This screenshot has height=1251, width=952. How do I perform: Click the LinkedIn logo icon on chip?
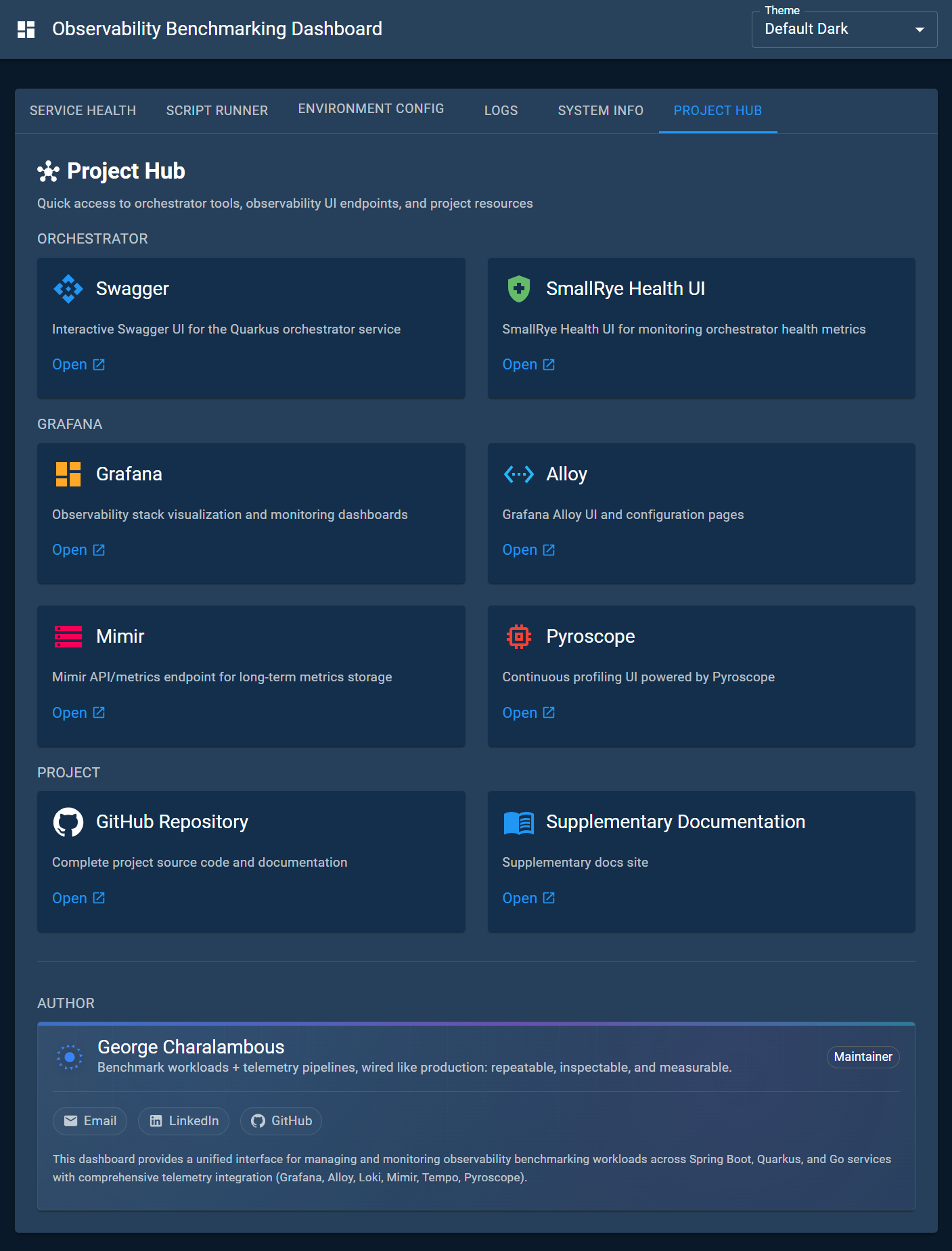[156, 1121]
